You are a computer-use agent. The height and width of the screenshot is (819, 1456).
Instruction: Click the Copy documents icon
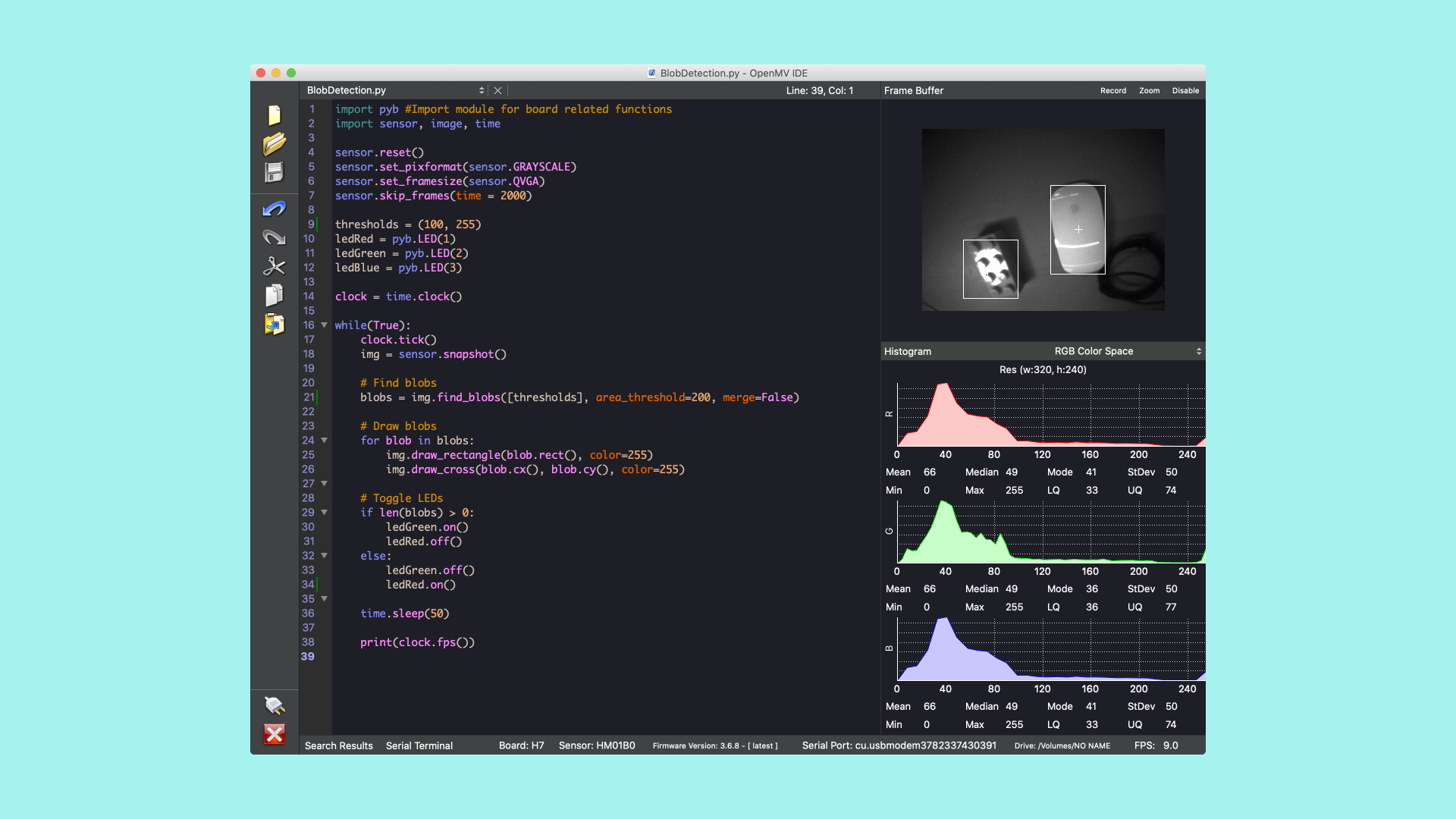[x=274, y=295]
